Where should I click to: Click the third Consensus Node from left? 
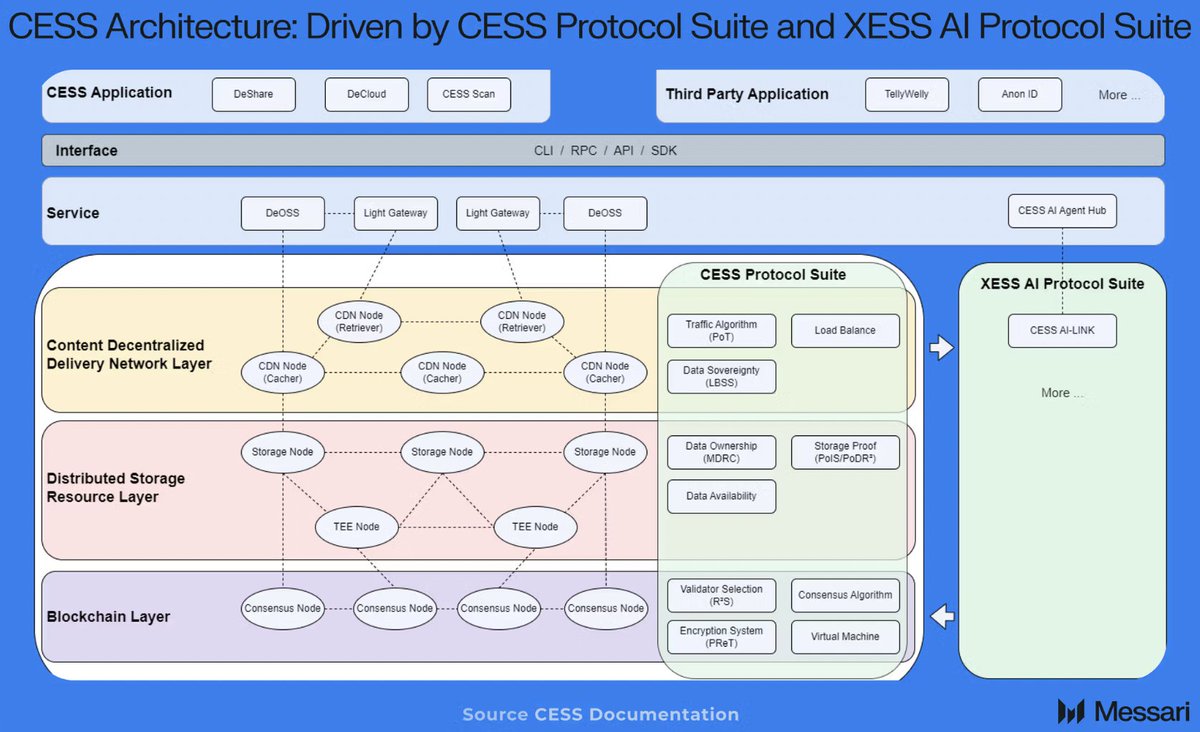[498, 608]
